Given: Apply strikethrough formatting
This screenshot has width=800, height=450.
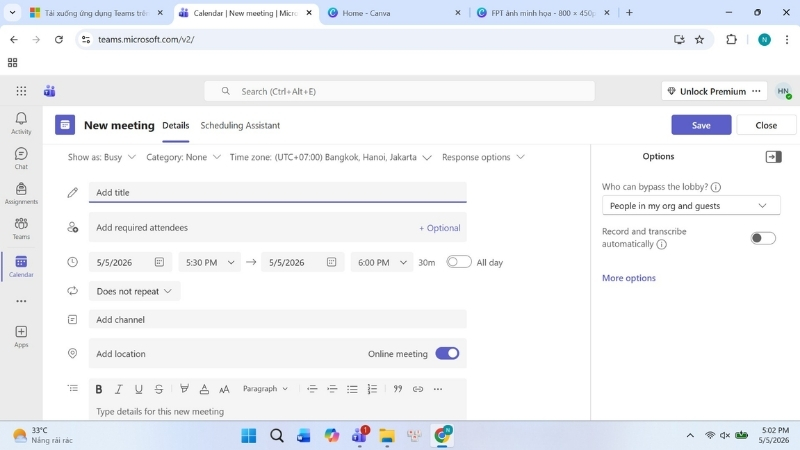Looking at the screenshot, I should click(x=159, y=389).
